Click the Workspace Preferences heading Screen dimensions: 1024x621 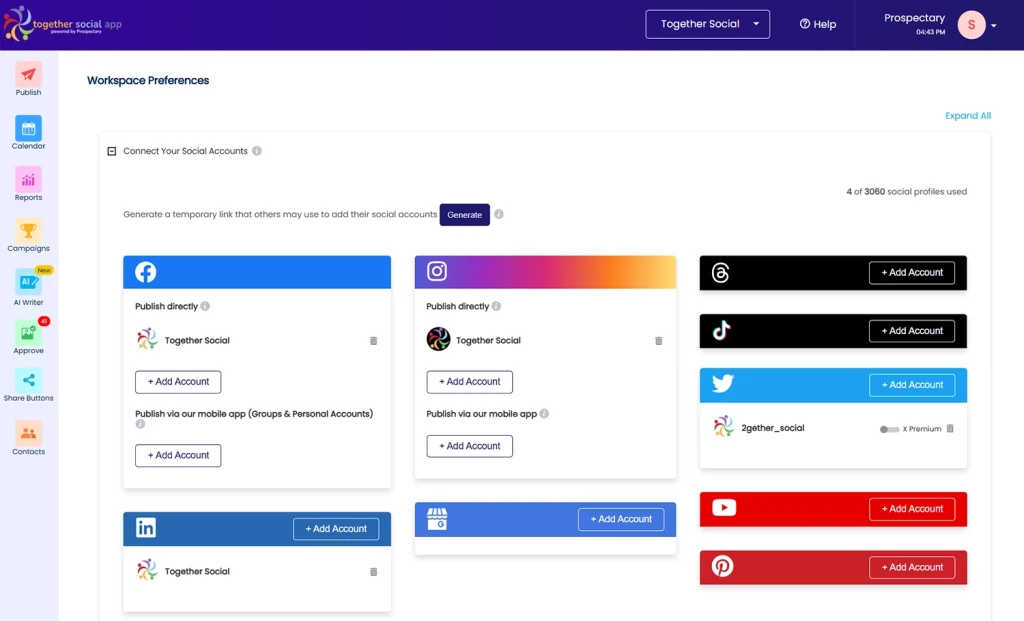(x=148, y=80)
